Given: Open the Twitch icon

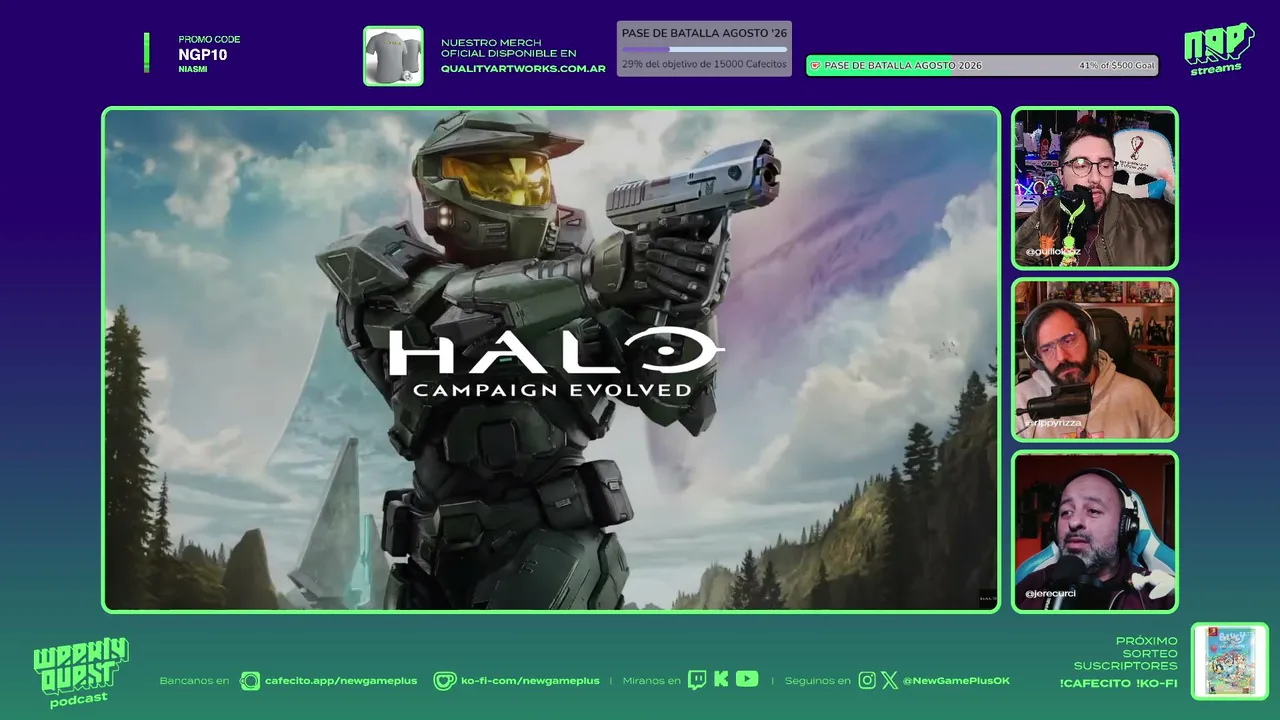Looking at the screenshot, I should point(697,680).
